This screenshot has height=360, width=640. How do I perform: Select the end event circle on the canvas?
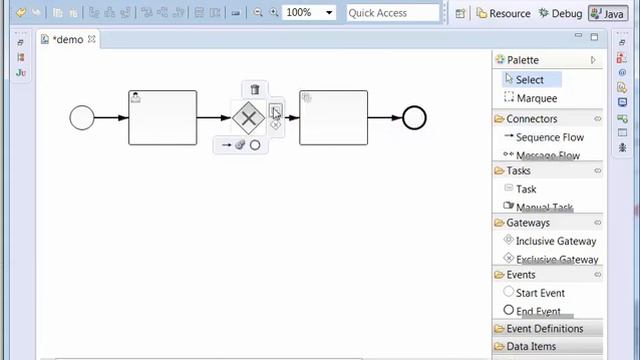(414, 118)
